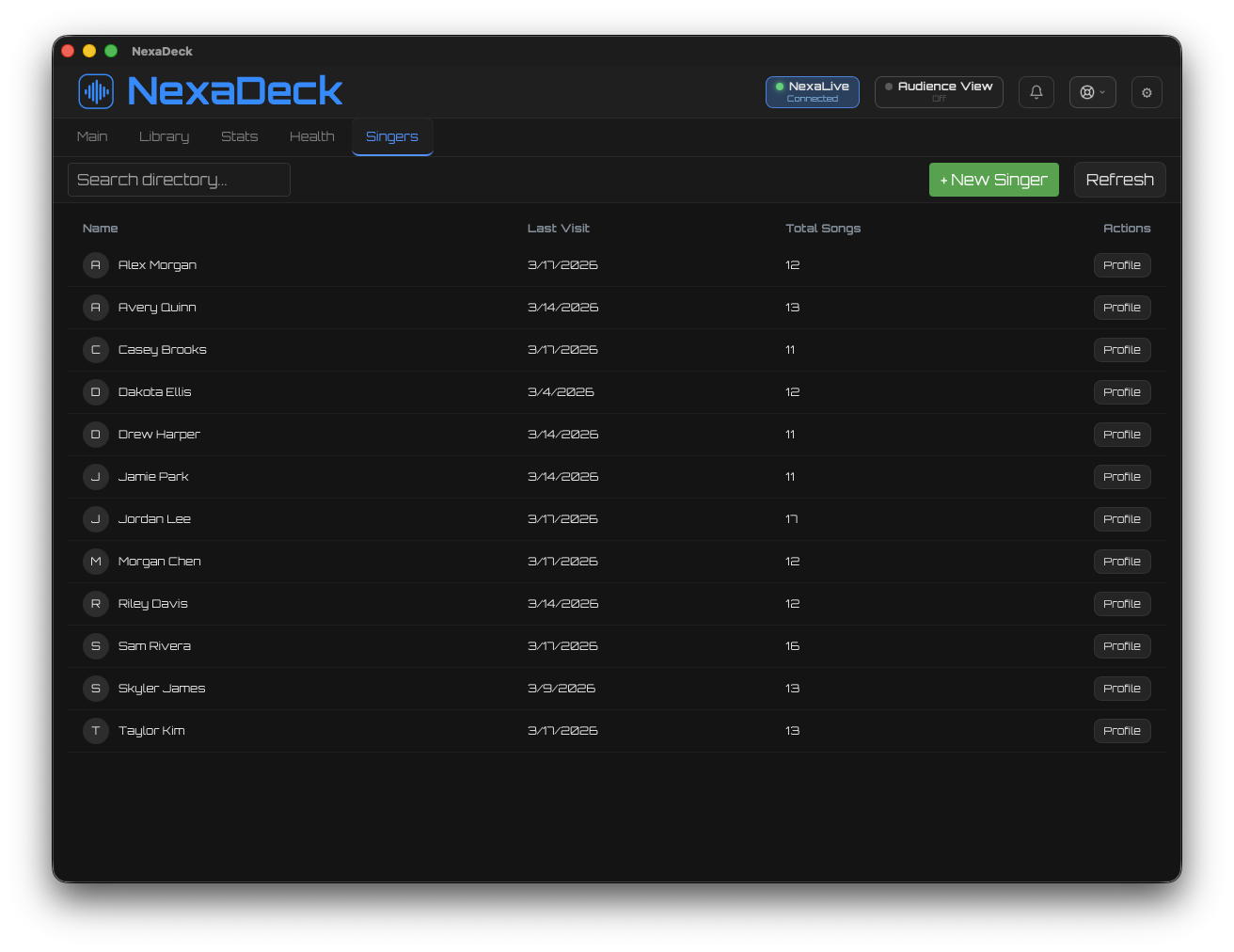The width and height of the screenshot is (1234, 952).
Task: Expand the help lifebuoy dropdown menu
Action: [1092, 92]
